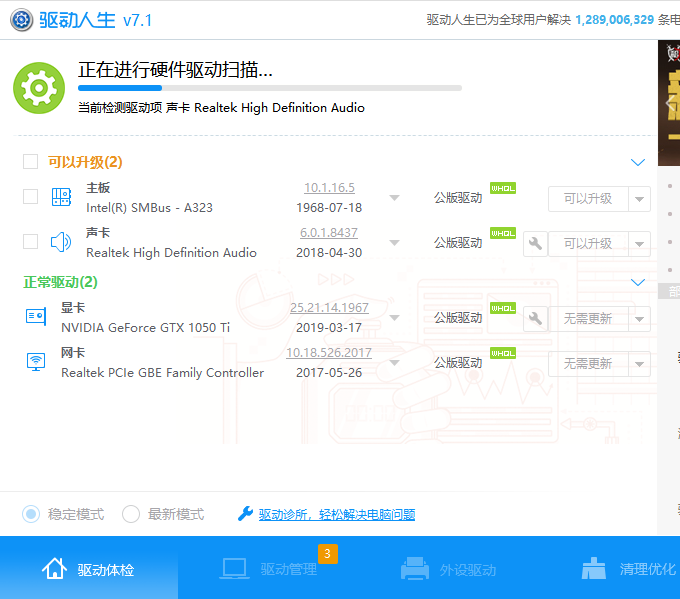The image size is (680, 599).
Task: Check the Realtek High Definition Audio checkbox
Action: 30,242
